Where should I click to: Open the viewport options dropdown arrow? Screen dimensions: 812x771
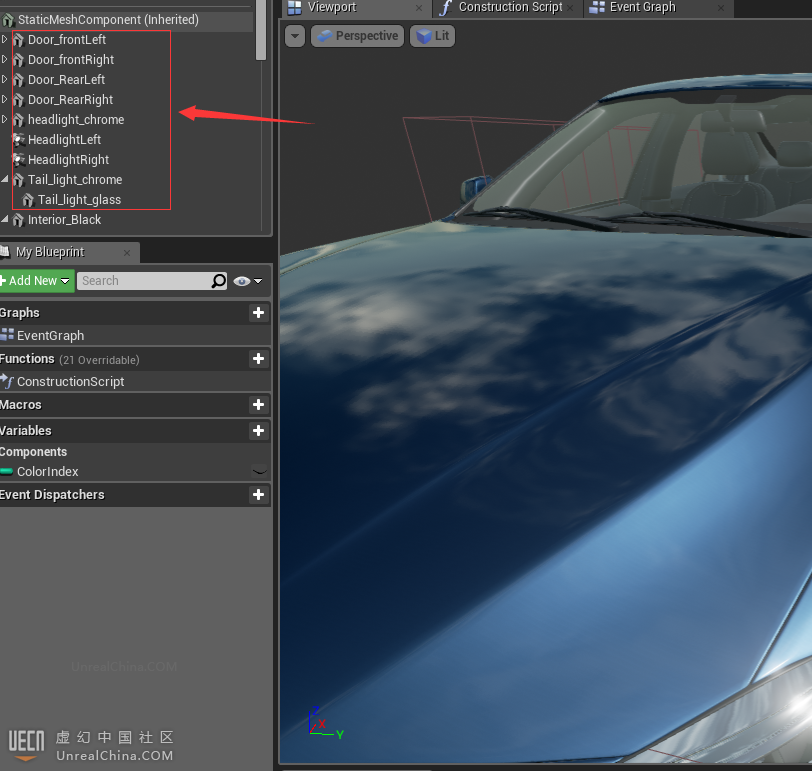(x=295, y=36)
